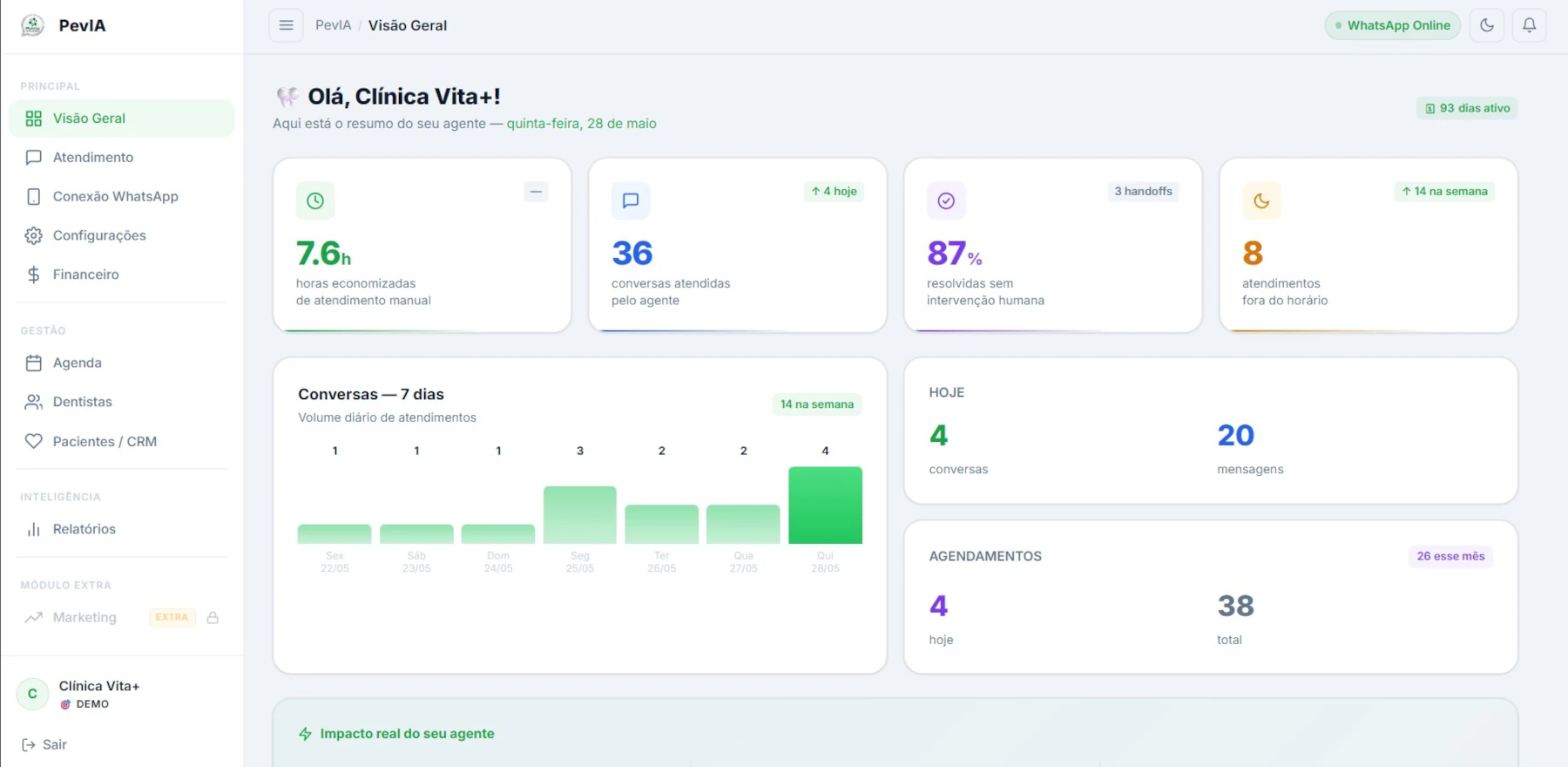Select the Seg 25/05 chart bar
Screen dimensions: 1568x767
click(580, 515)
